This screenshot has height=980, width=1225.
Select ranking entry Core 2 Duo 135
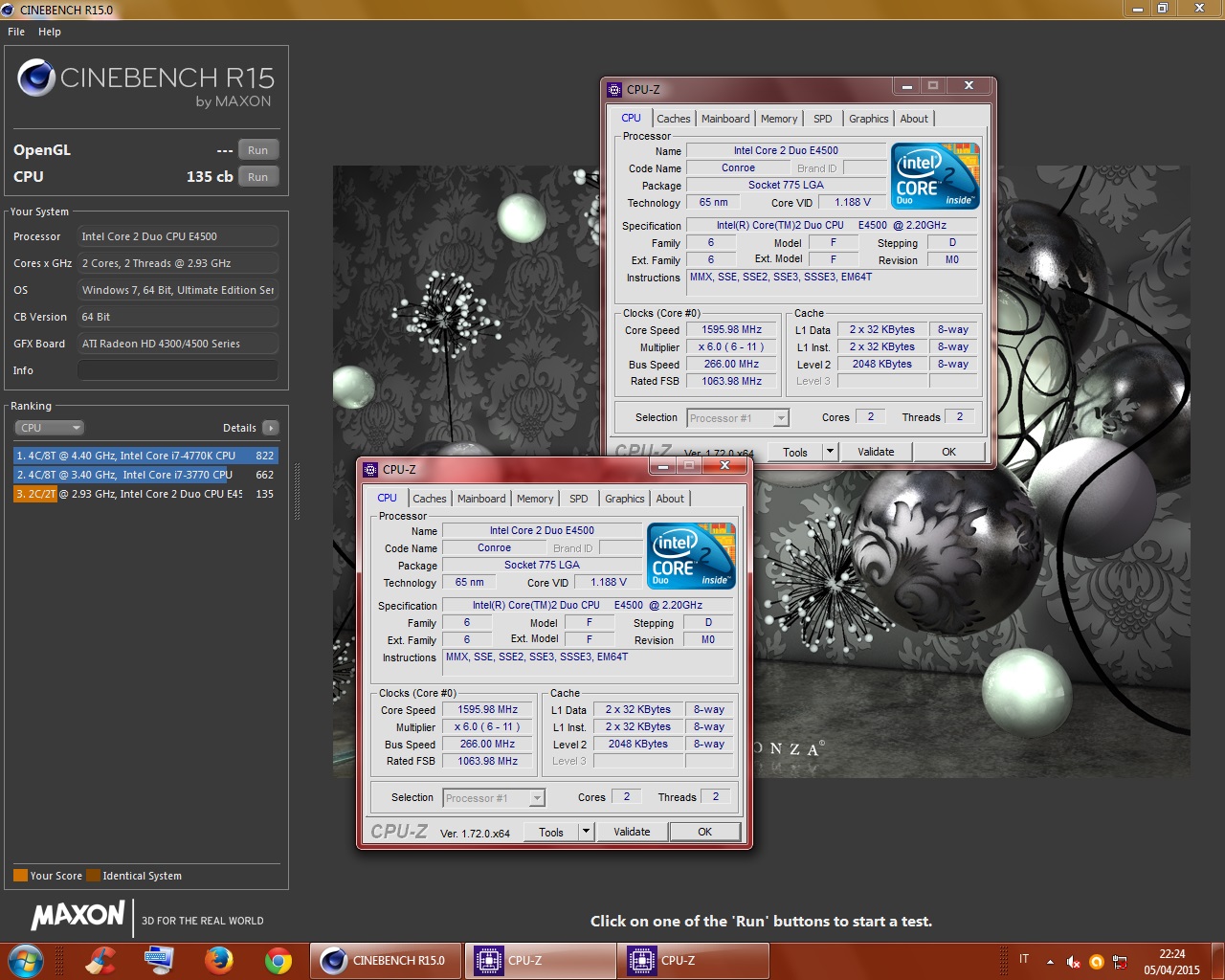145,494
